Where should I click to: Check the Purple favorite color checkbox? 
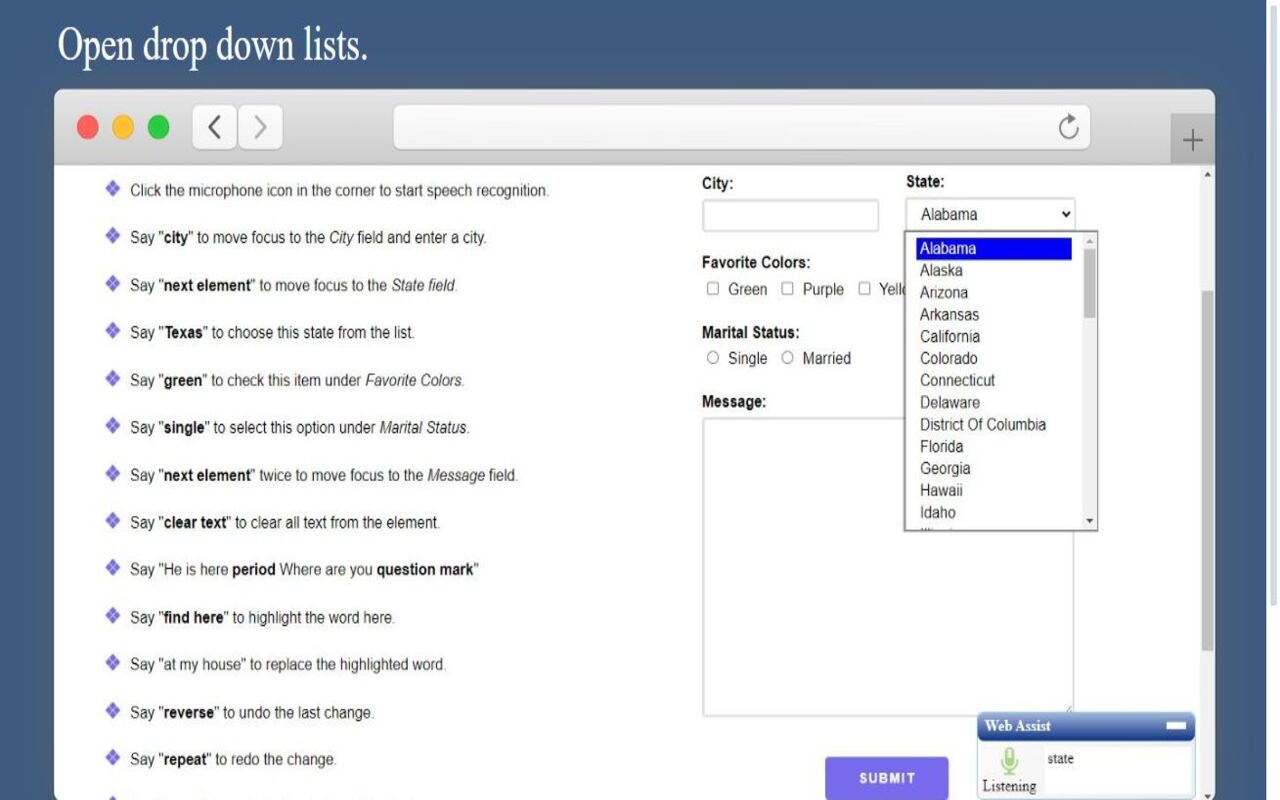[x=788, y=288]
